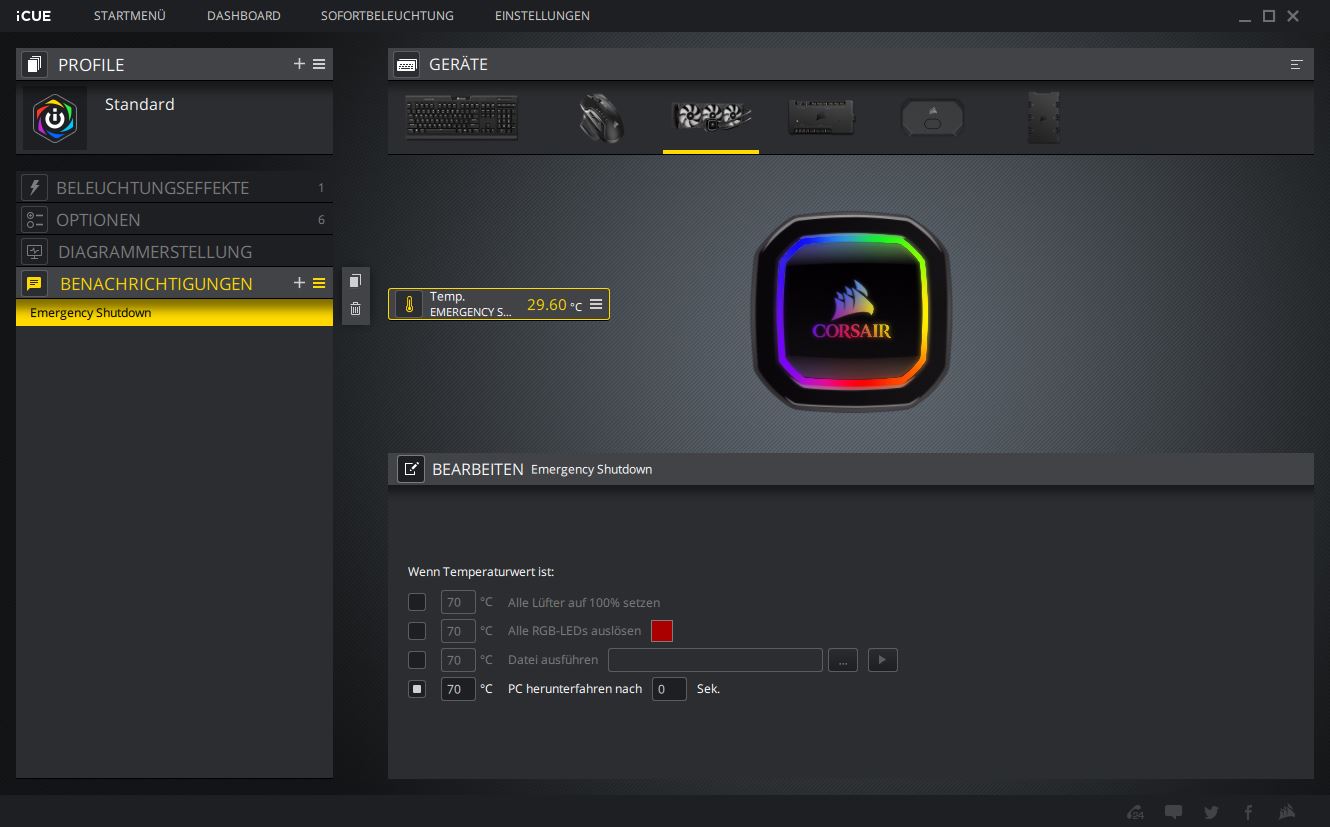Enable 'Datei ausführen' checkbox
The width and height of the screenshot is (1330, 827).
coord(417,660)
